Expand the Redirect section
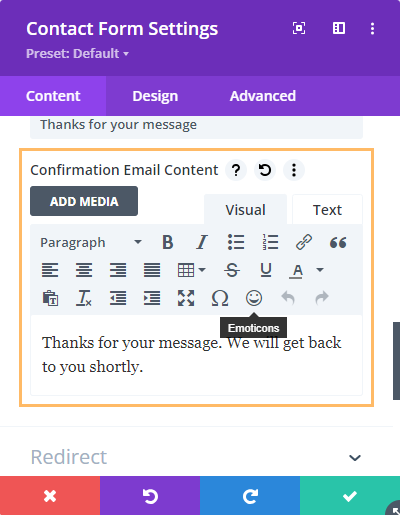Viewport: 400px width, 515px height. [196, 457]
